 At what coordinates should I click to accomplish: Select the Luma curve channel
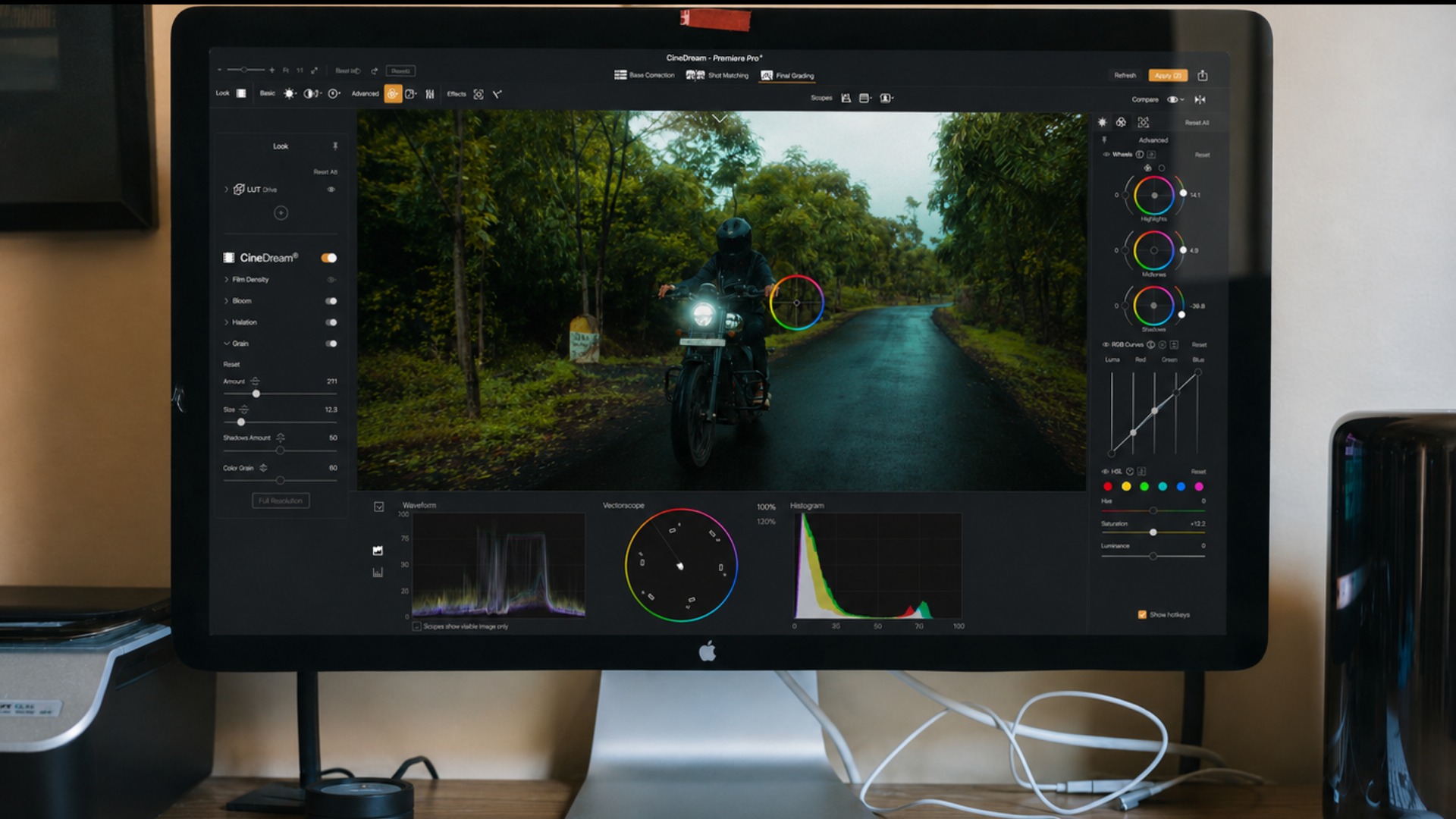pyautogui.click(x=1112, y=359)
